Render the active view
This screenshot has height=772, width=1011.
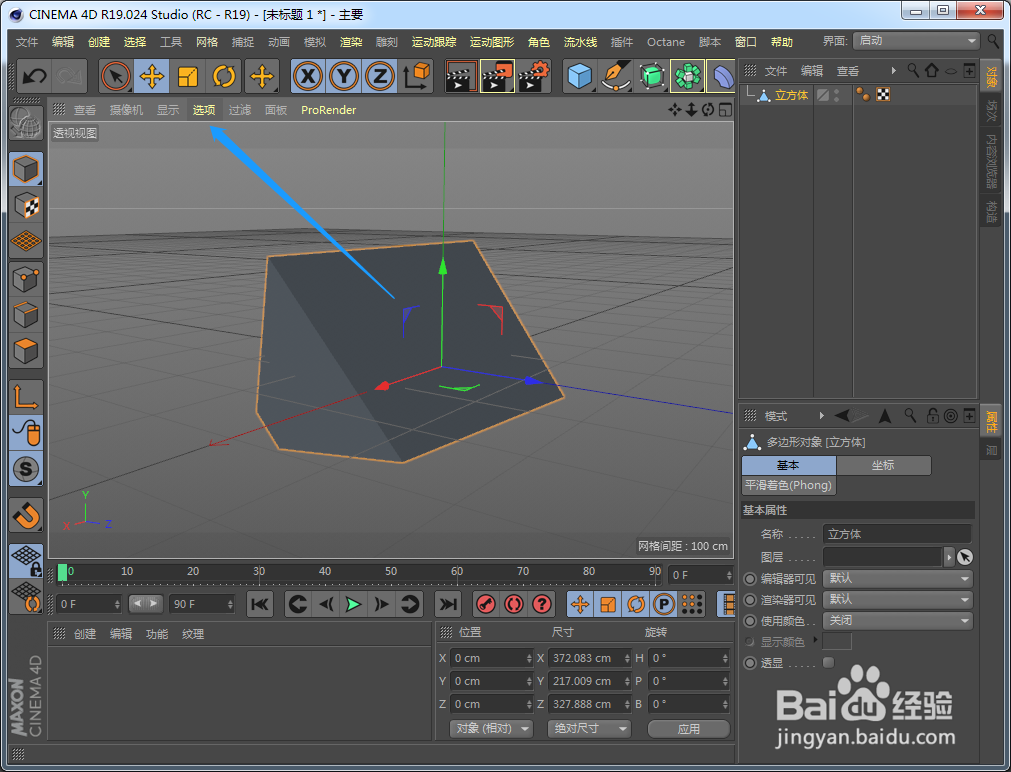point(462,77)
